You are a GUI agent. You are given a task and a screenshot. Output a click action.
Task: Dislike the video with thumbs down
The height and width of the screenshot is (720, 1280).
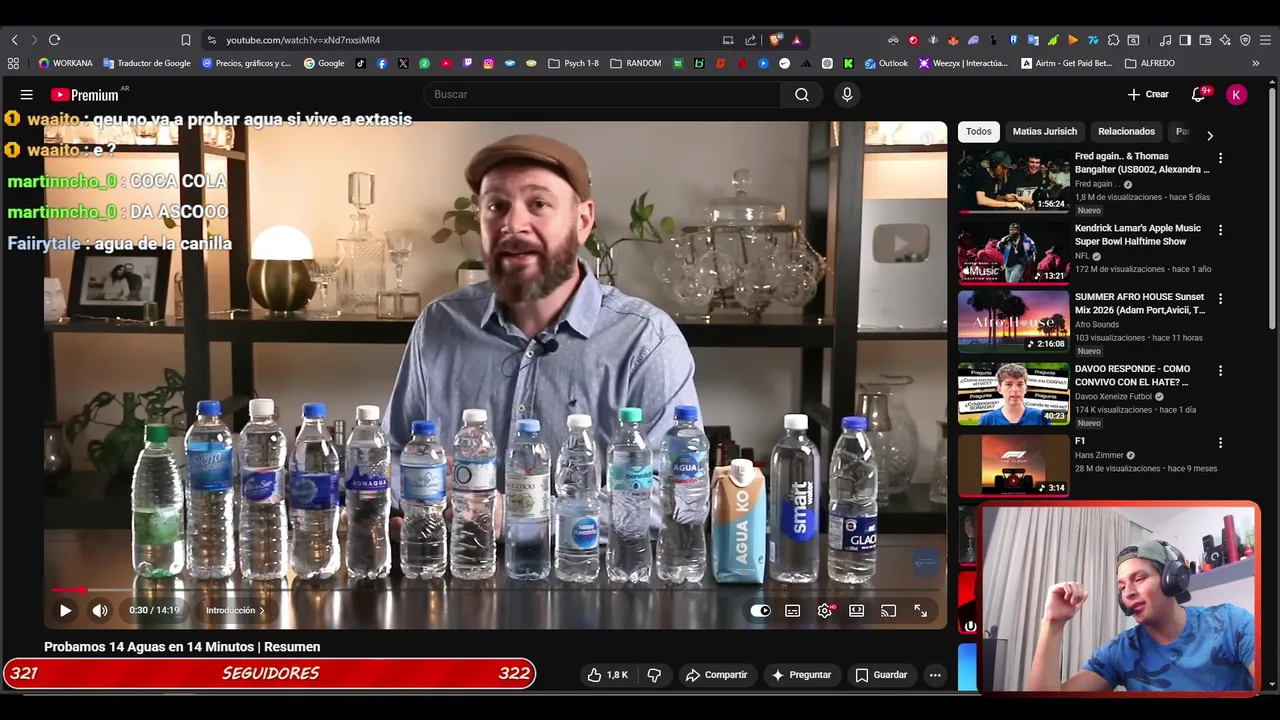pyautogui.click(x=654, y=675)
